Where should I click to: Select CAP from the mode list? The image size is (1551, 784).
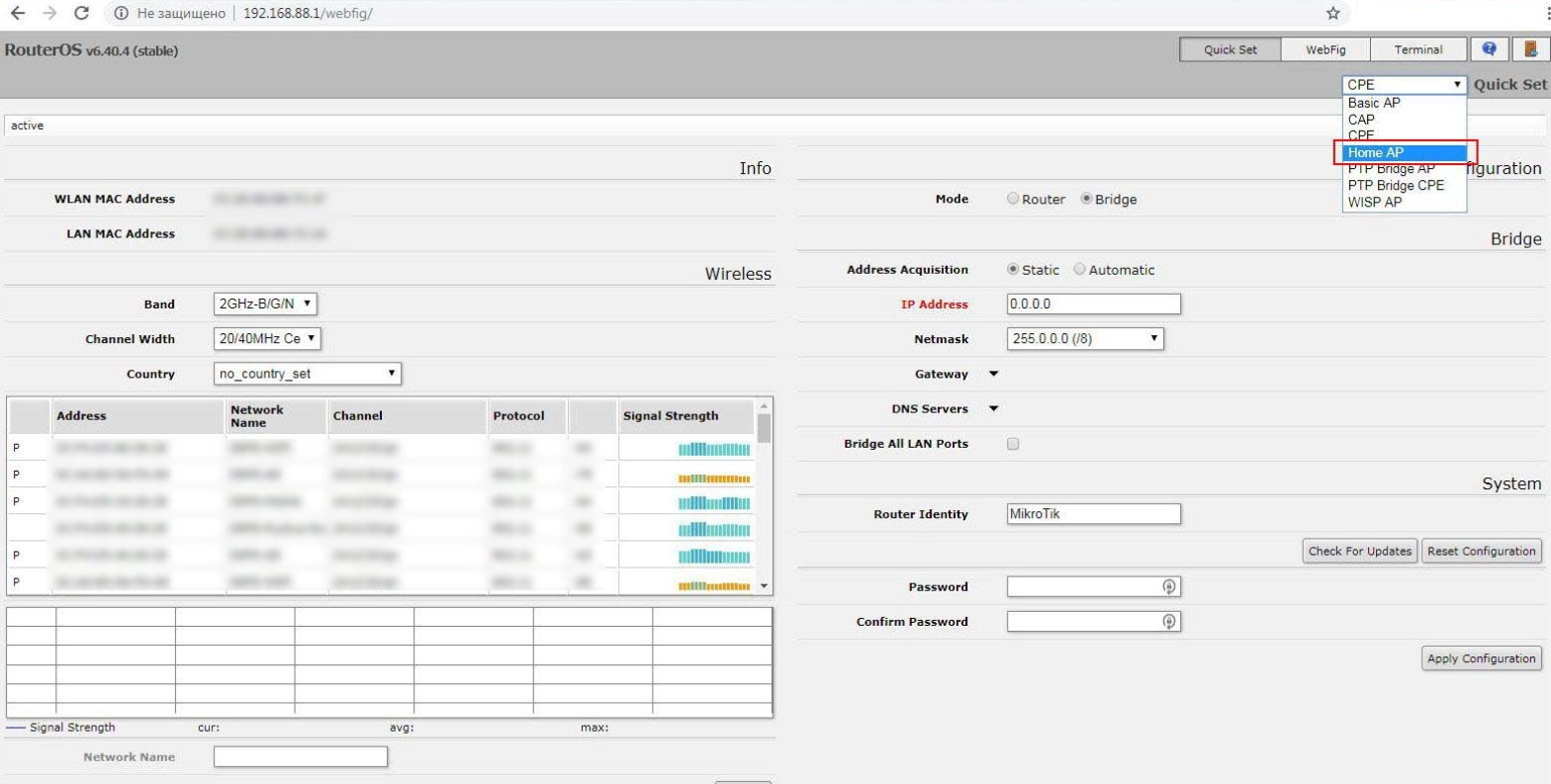pos(1405,120)
